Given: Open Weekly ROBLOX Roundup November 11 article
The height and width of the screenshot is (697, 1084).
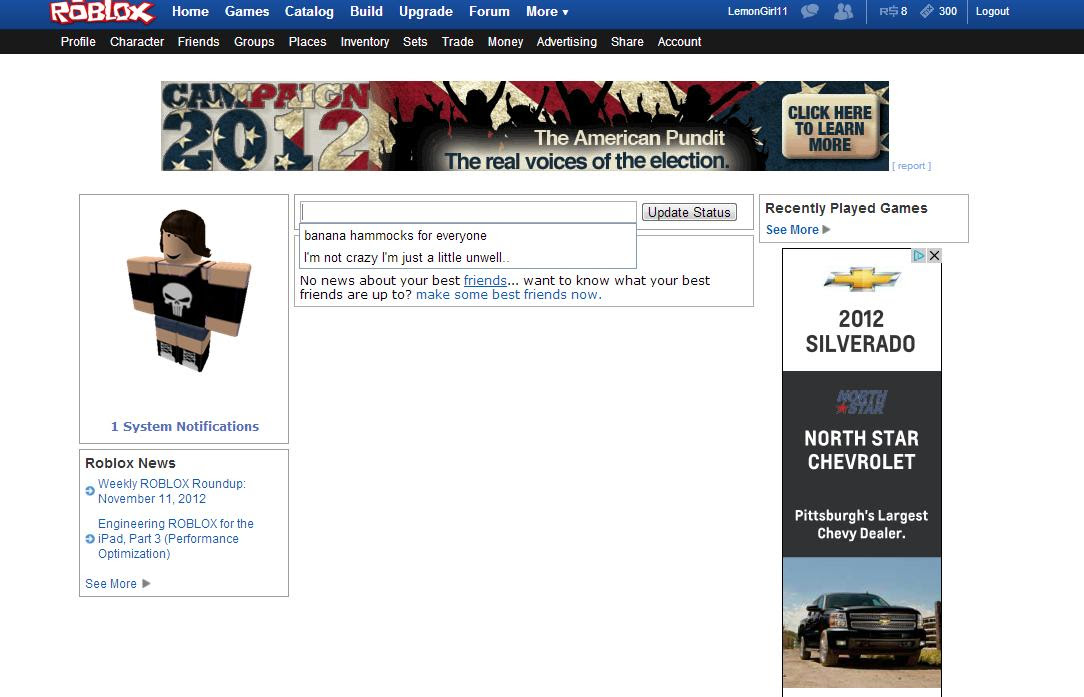Looking at the screenshot, I should (171, 491).
